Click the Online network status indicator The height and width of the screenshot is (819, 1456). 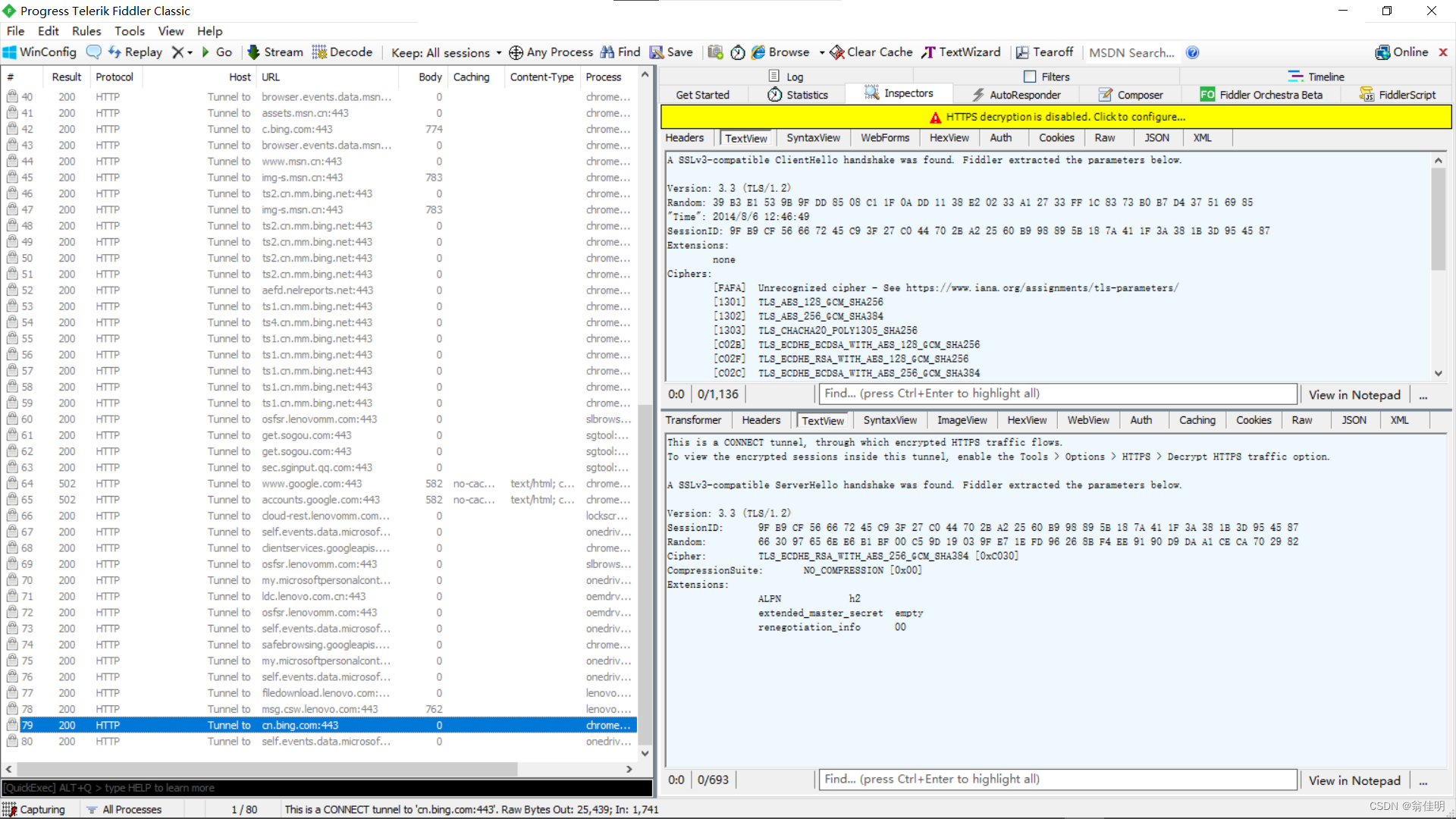pyautogui.click(x=1401, y=52)
